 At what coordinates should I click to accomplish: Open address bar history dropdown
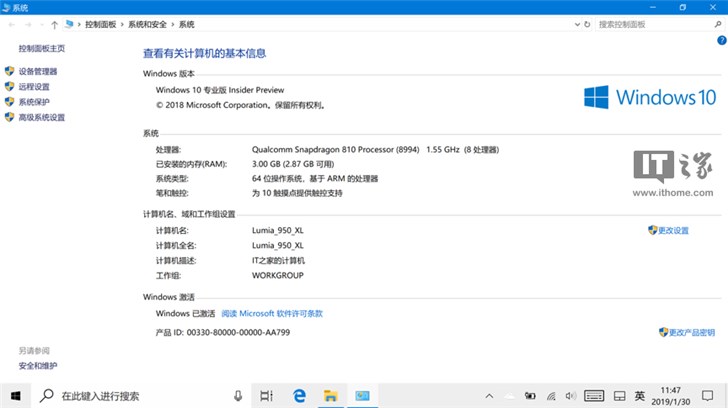577,25
